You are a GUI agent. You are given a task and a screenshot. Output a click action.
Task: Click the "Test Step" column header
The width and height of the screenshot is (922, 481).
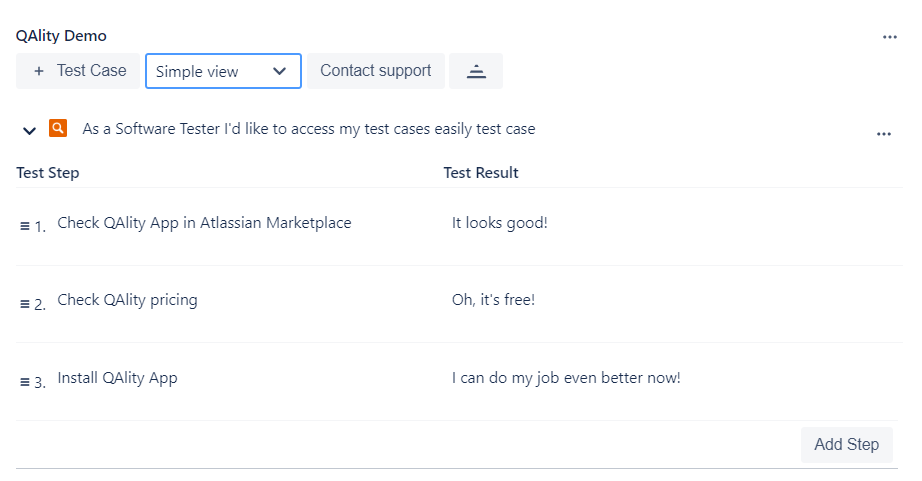(x=48, y=173)
